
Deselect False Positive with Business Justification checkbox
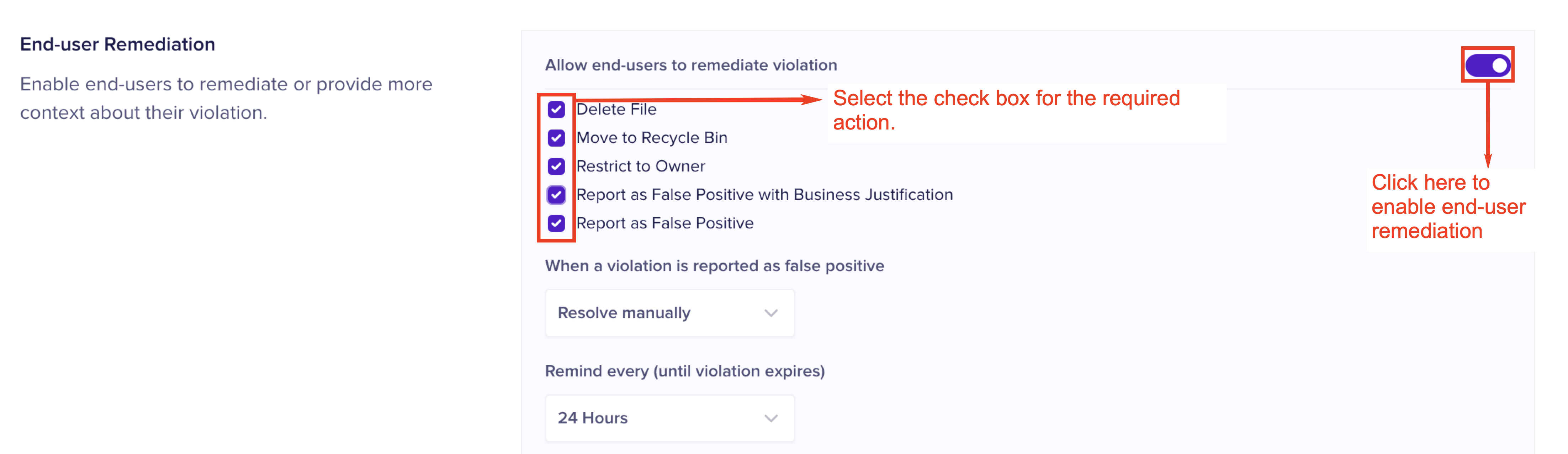[x=556, y=195]
